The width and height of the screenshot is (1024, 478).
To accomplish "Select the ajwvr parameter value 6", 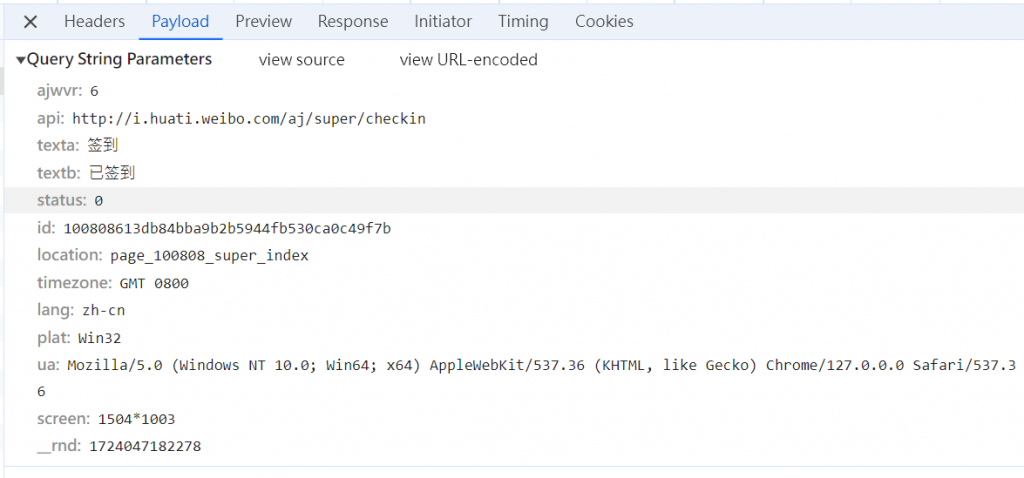I will point(94,91).
